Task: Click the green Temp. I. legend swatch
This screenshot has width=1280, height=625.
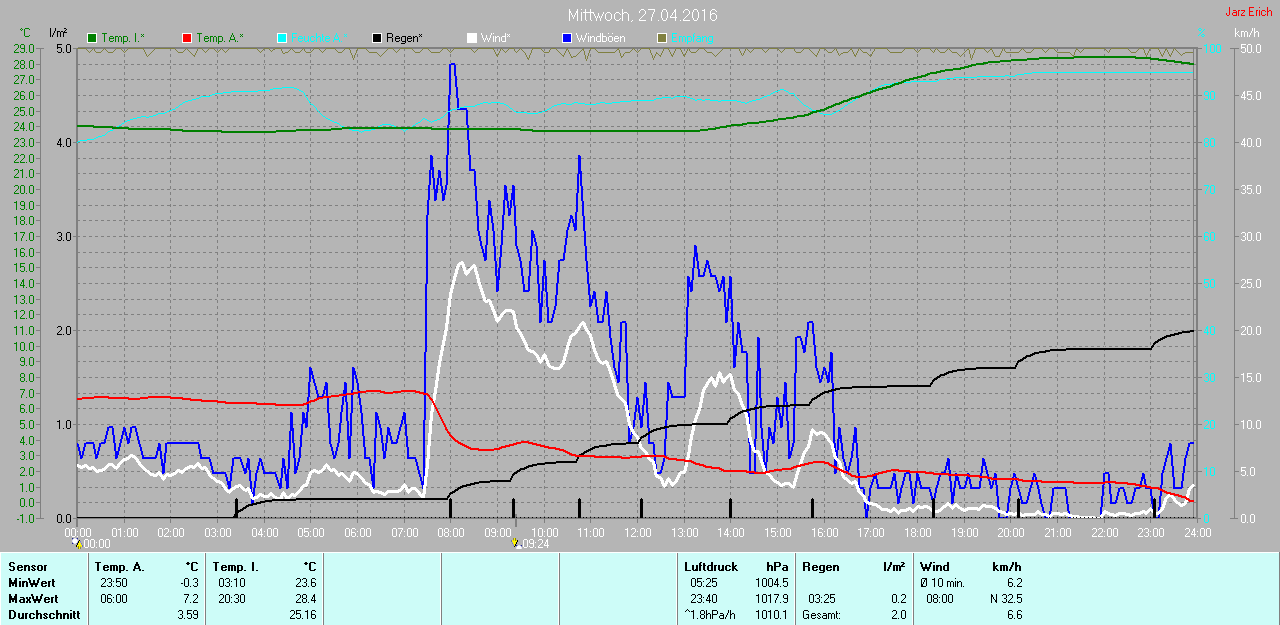Action: pos(93,38)
